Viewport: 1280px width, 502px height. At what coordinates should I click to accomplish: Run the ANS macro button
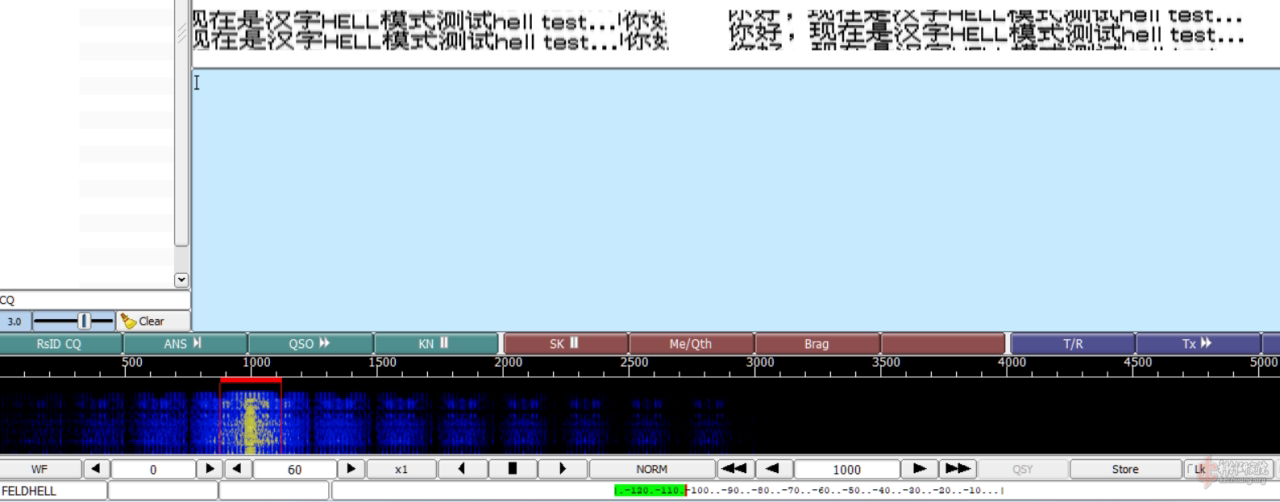coord(184,344)
